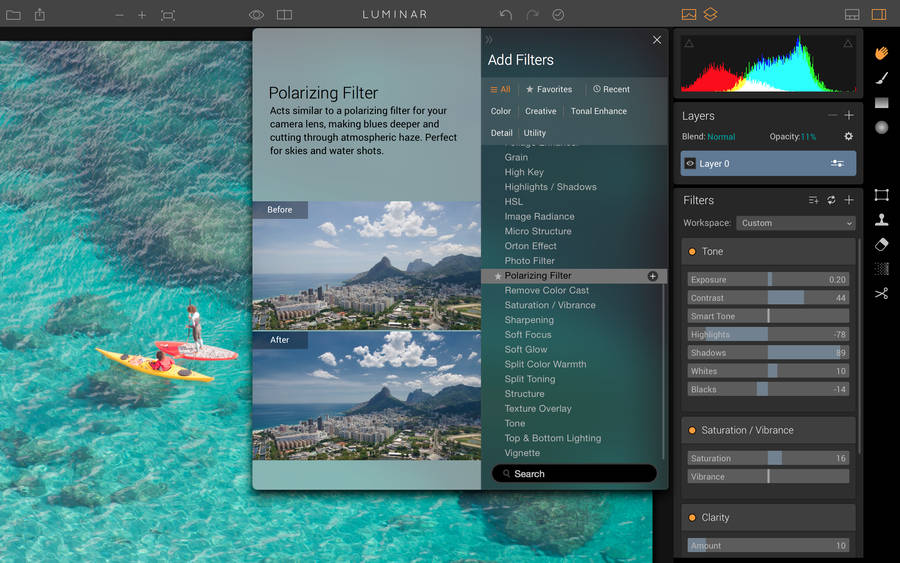This screenshot has height=563, width=900.
Task: Open Layer 0 adjustments sliders icon
Action: pos(837,164)
